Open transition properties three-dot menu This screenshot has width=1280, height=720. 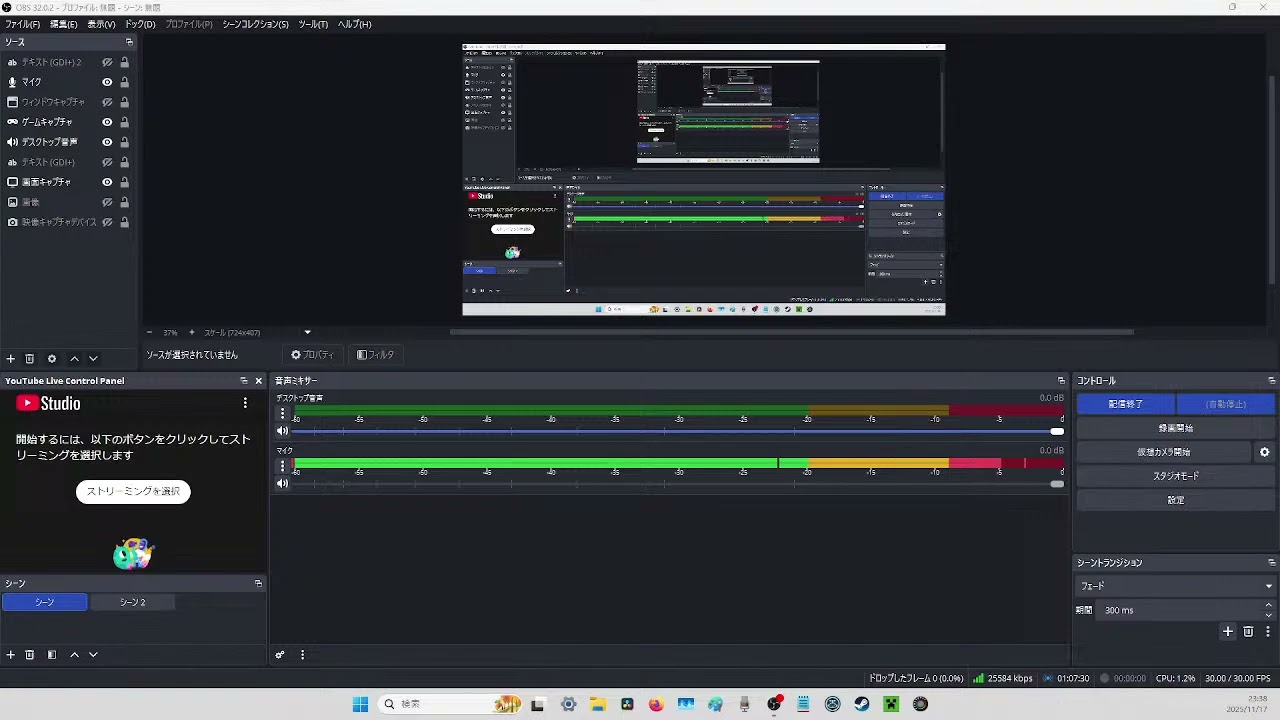pyautogui.click(x=1268, y=632)
